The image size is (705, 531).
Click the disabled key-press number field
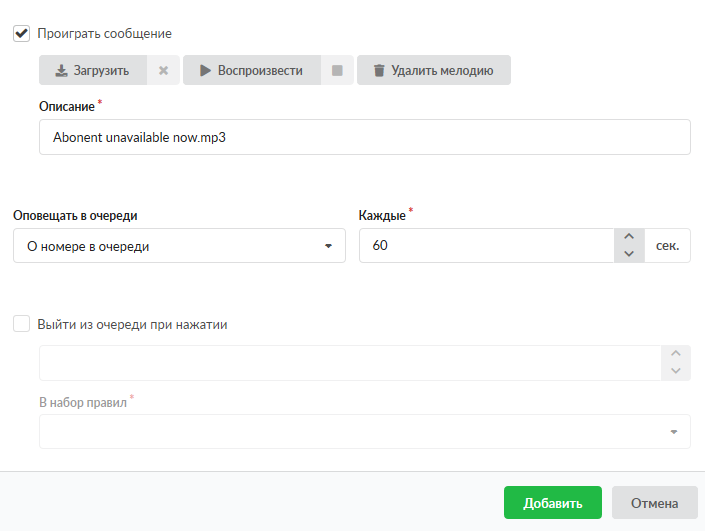[350, 363]
